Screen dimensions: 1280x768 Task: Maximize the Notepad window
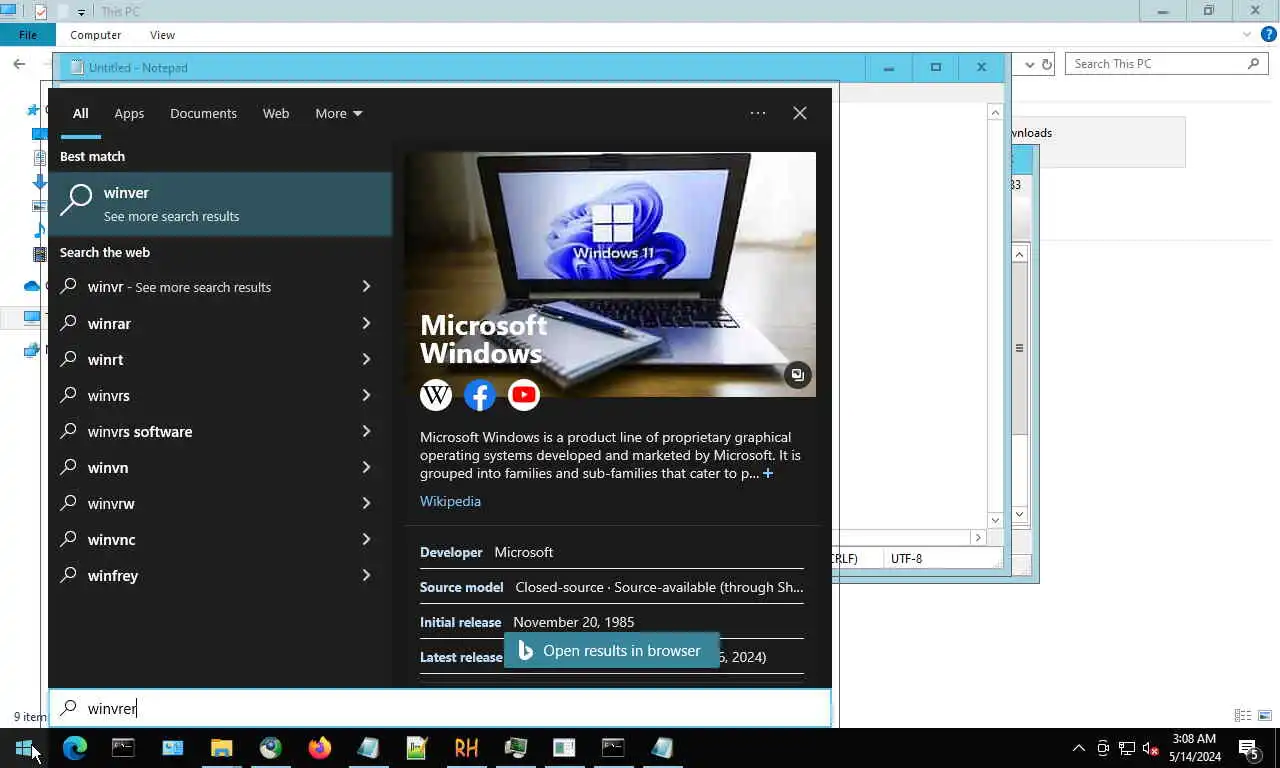point(936,67)
